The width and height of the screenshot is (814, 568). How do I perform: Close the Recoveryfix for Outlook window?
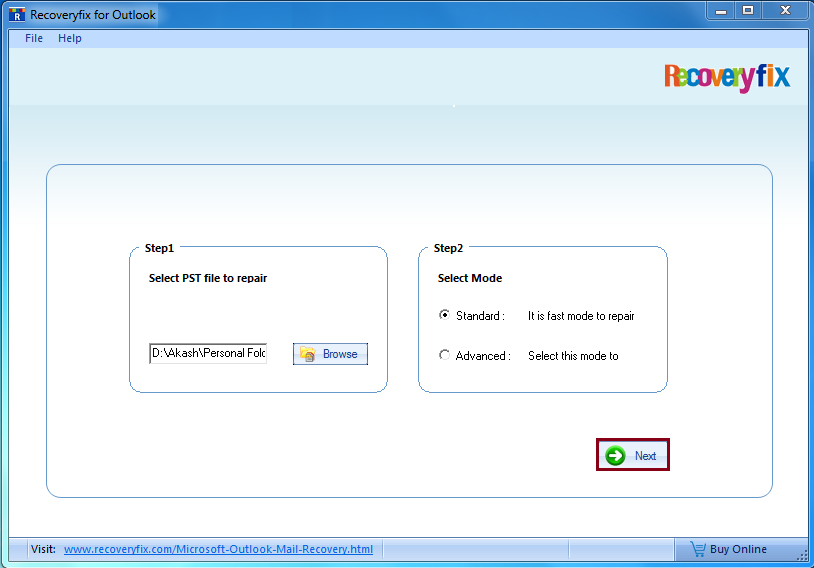(x=785, y=11)
